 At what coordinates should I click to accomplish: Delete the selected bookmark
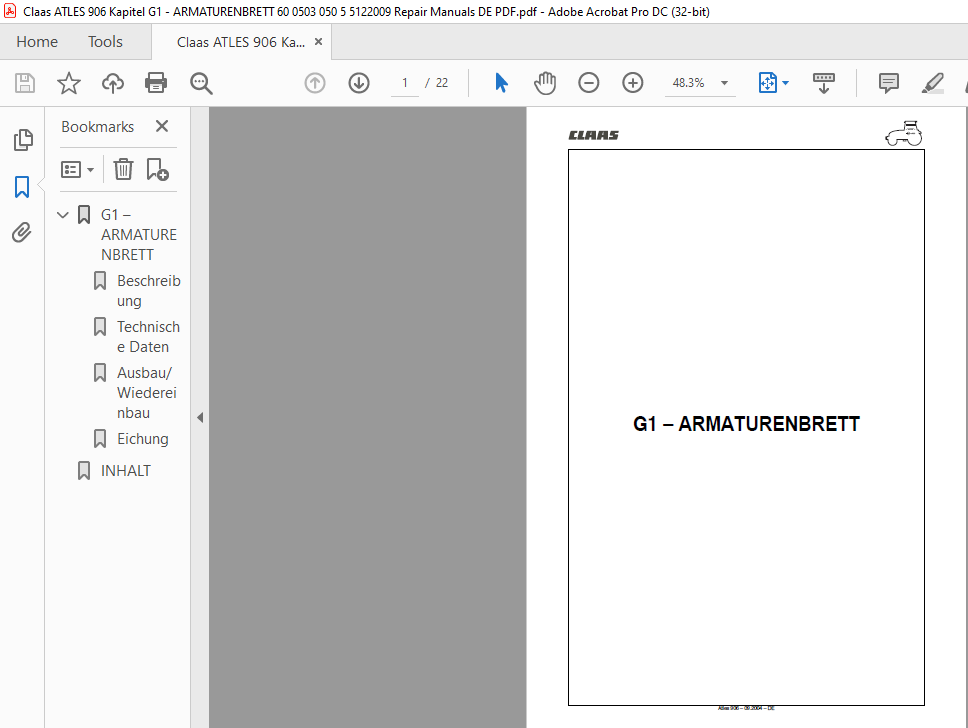[123, 169]
